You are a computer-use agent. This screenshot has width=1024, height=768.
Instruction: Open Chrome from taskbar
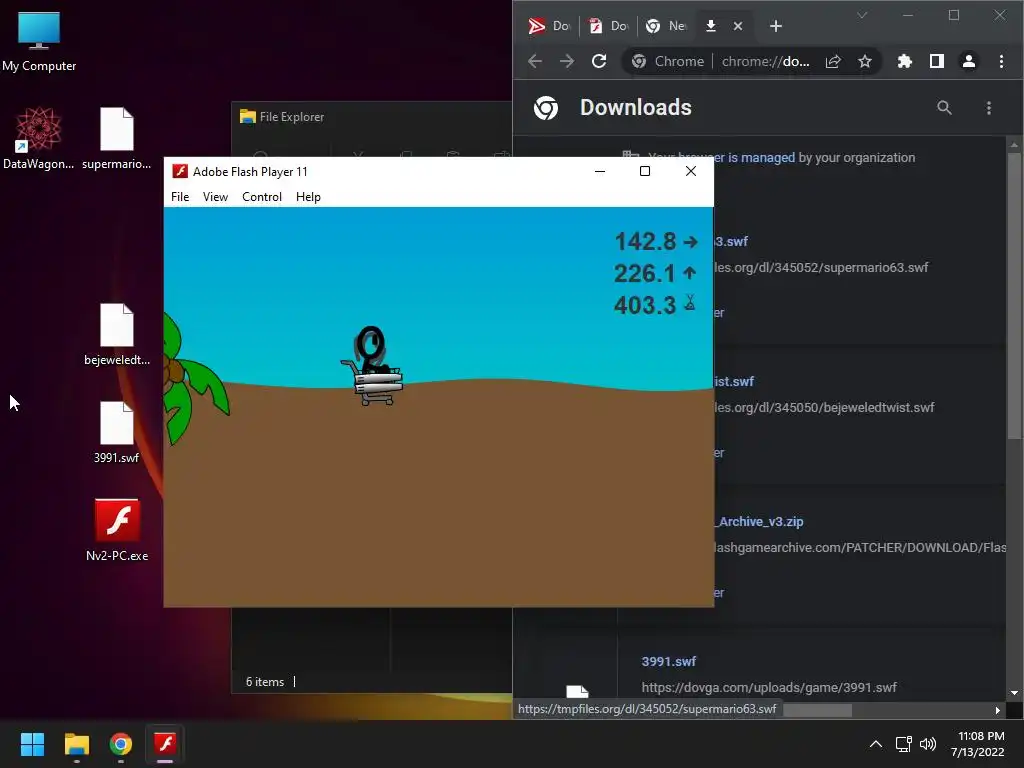click(121, 744)
